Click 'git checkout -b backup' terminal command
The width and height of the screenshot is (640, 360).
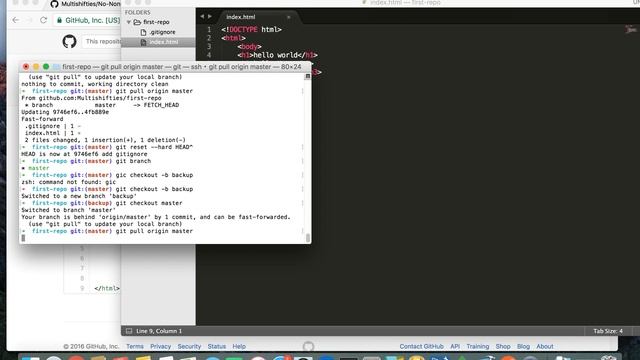point(154,189)
